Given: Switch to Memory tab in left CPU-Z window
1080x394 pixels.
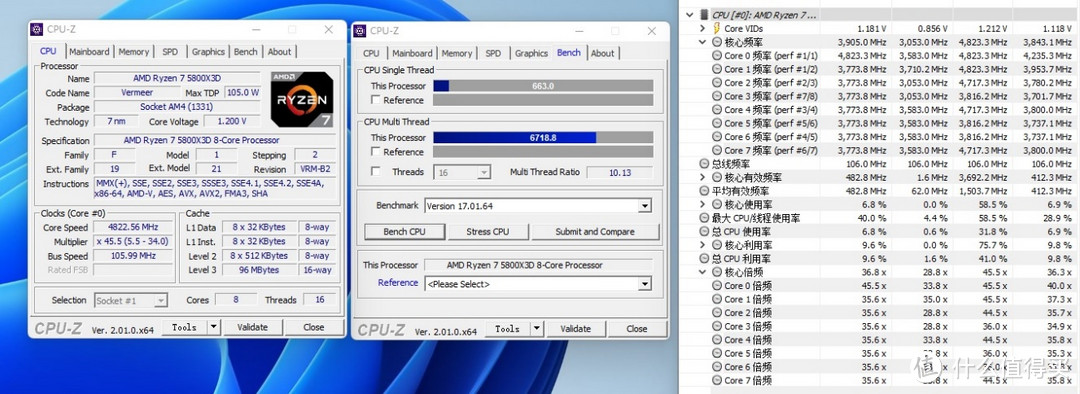Looking at the screenshot, I should tap(134, 52).
